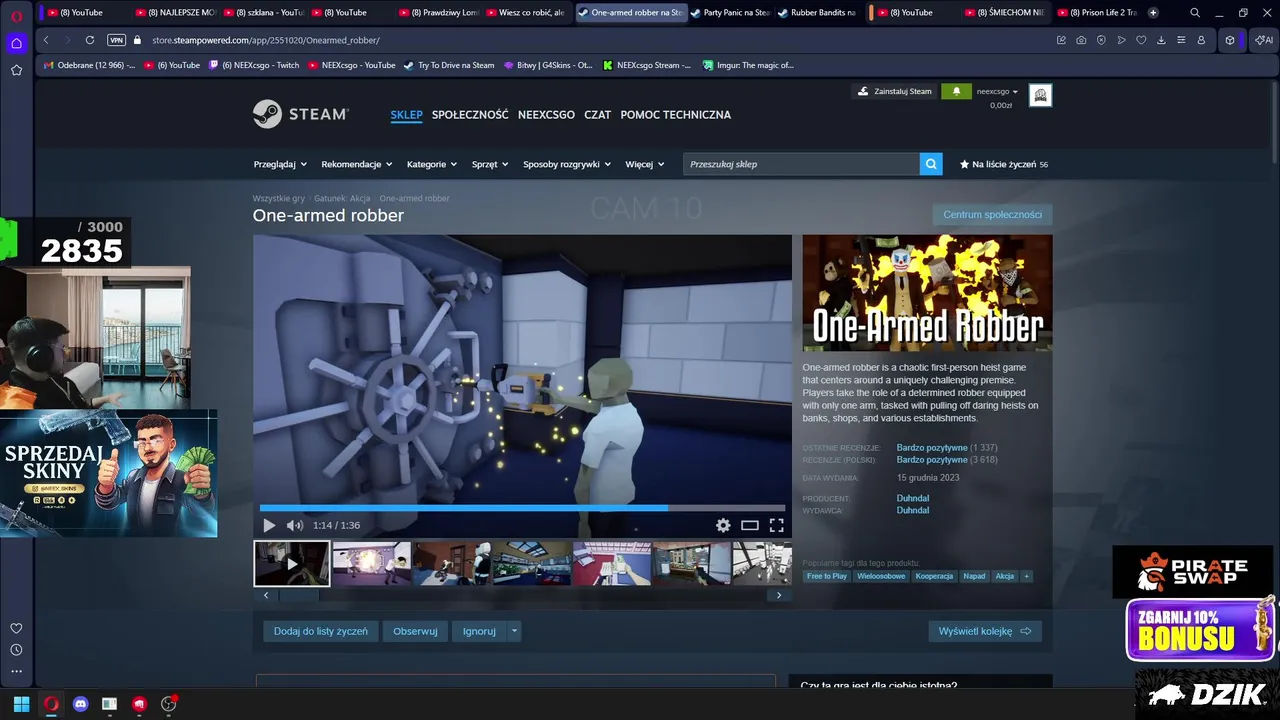This screenshot has width=1280, height=720.
Task: Open Opera sidebar heart icon
Action: tap(16, 628)
